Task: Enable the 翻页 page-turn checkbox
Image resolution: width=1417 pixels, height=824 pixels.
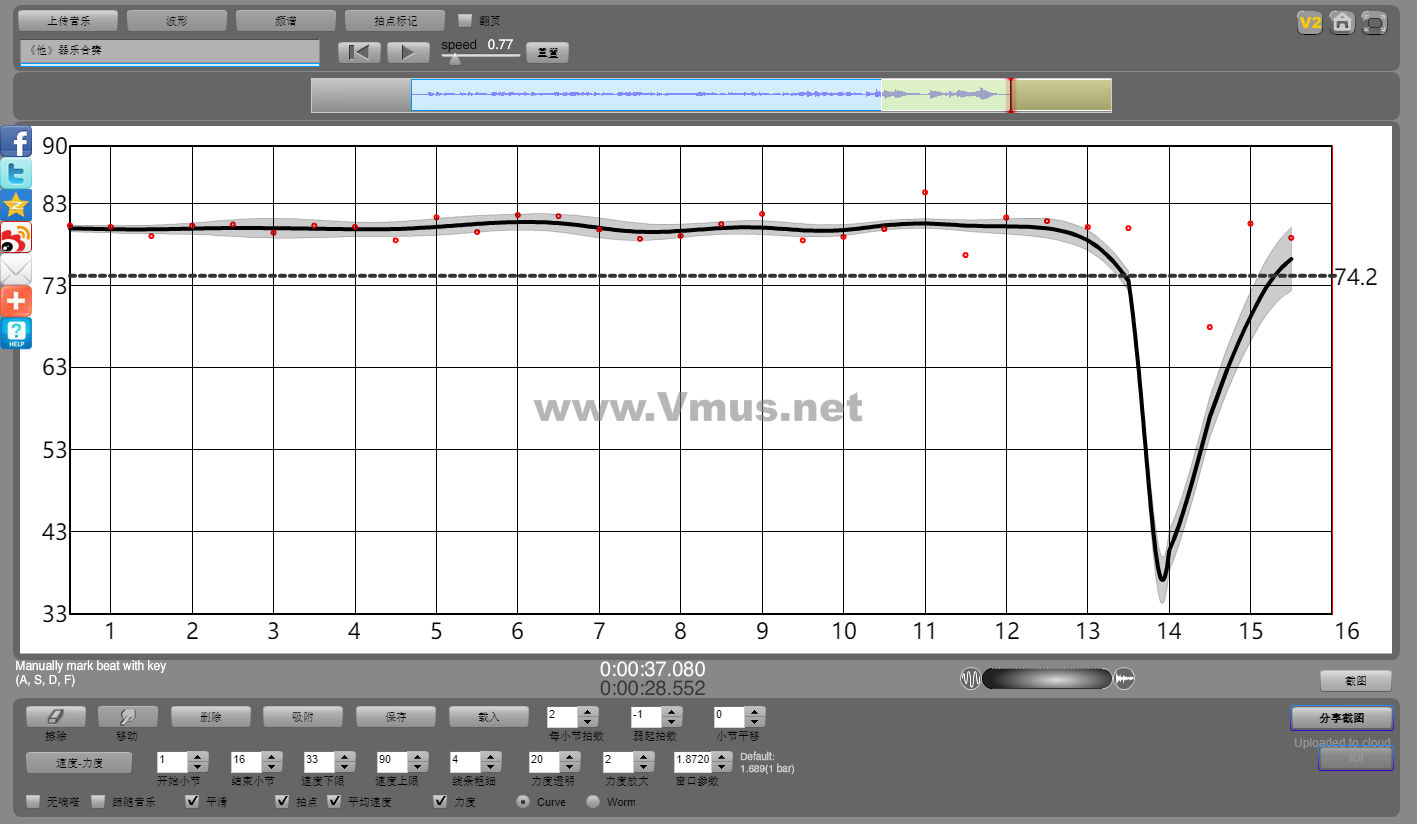Action: click(x=465, y=20)
